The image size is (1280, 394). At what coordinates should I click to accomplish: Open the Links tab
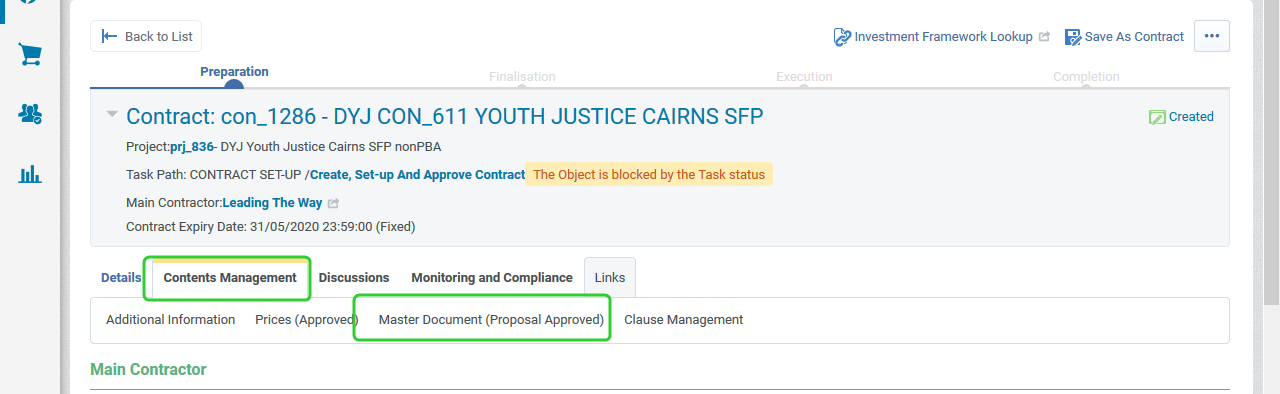click(x=610, y=278)
